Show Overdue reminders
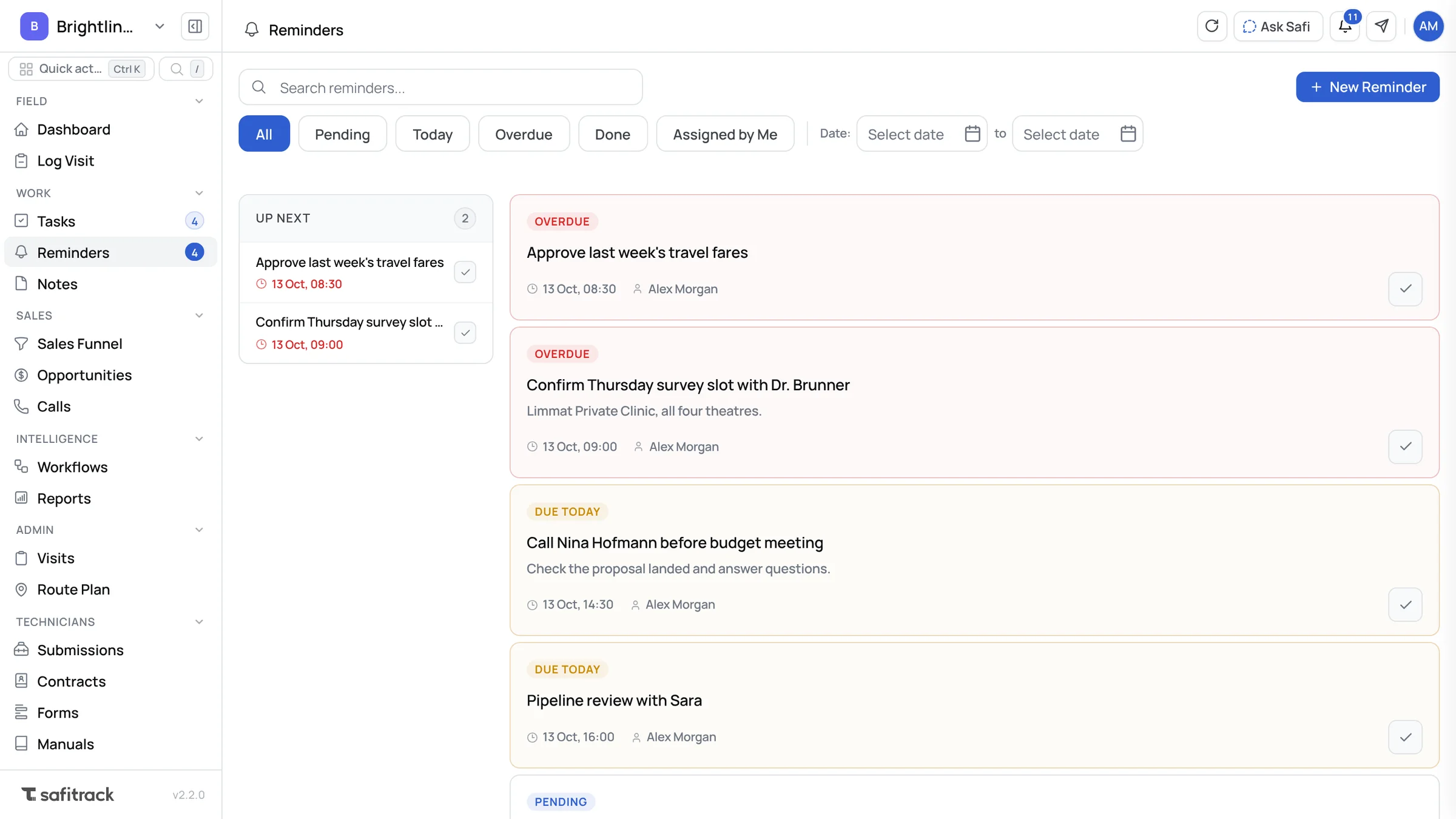Screen dimensions: 1456x819 point(524,133)
